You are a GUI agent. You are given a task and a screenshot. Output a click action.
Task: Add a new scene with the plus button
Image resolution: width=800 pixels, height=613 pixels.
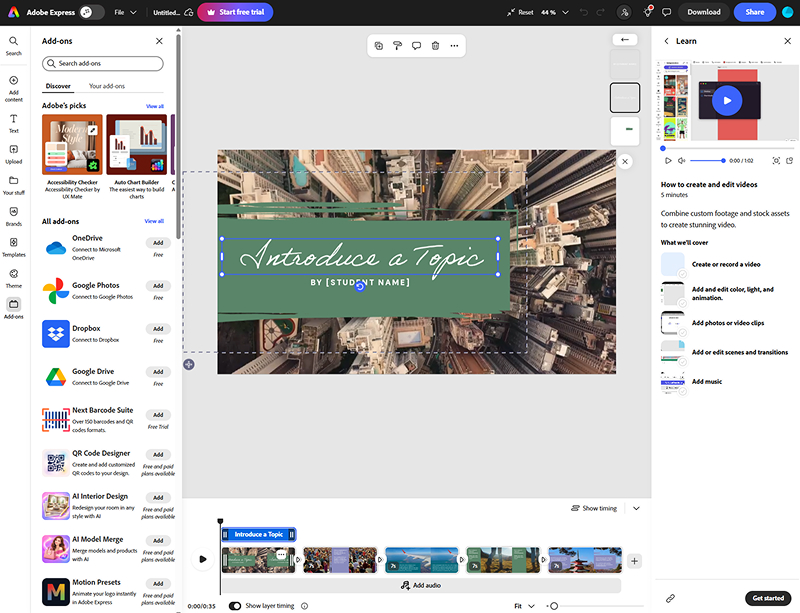point(634,561)
